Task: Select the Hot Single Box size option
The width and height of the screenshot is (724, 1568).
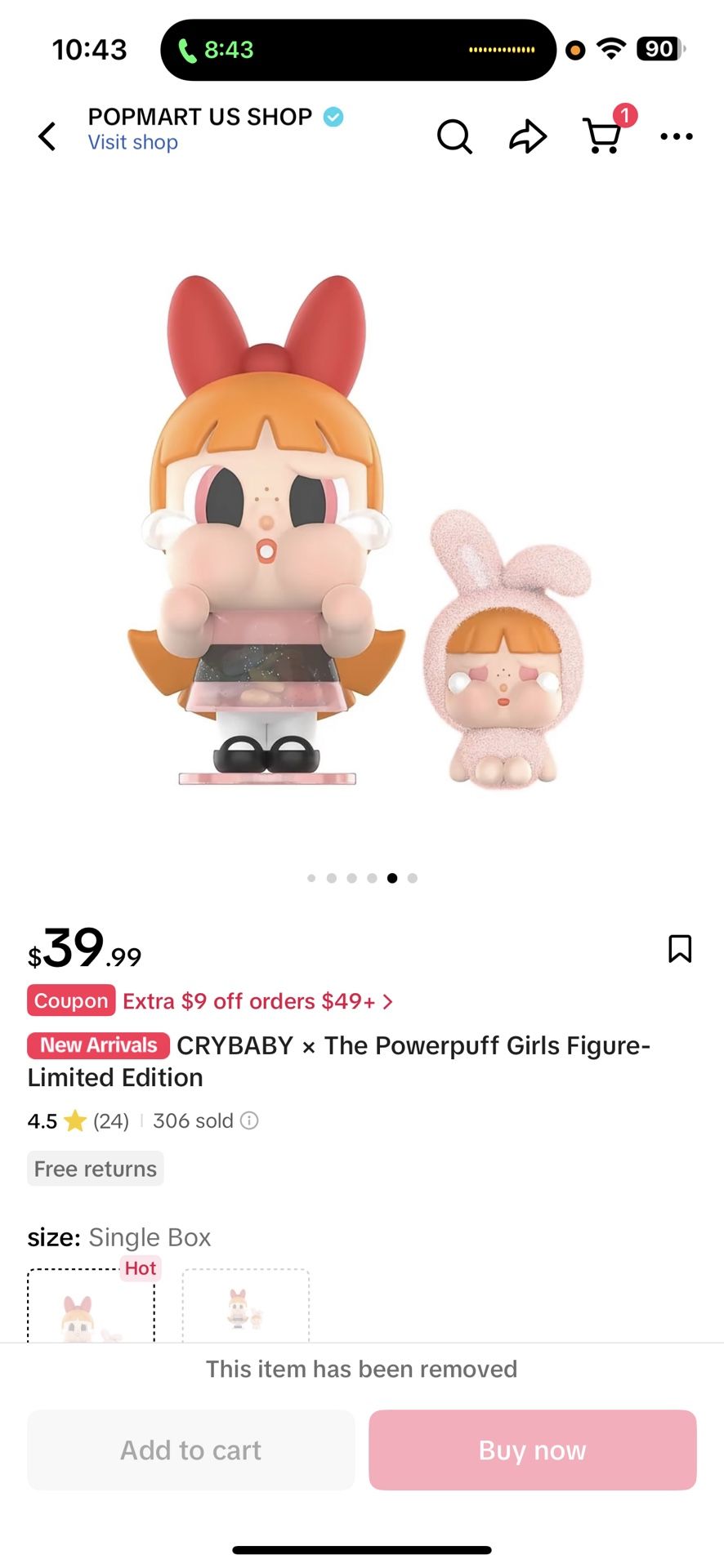Action: [x=91, y=1307]
